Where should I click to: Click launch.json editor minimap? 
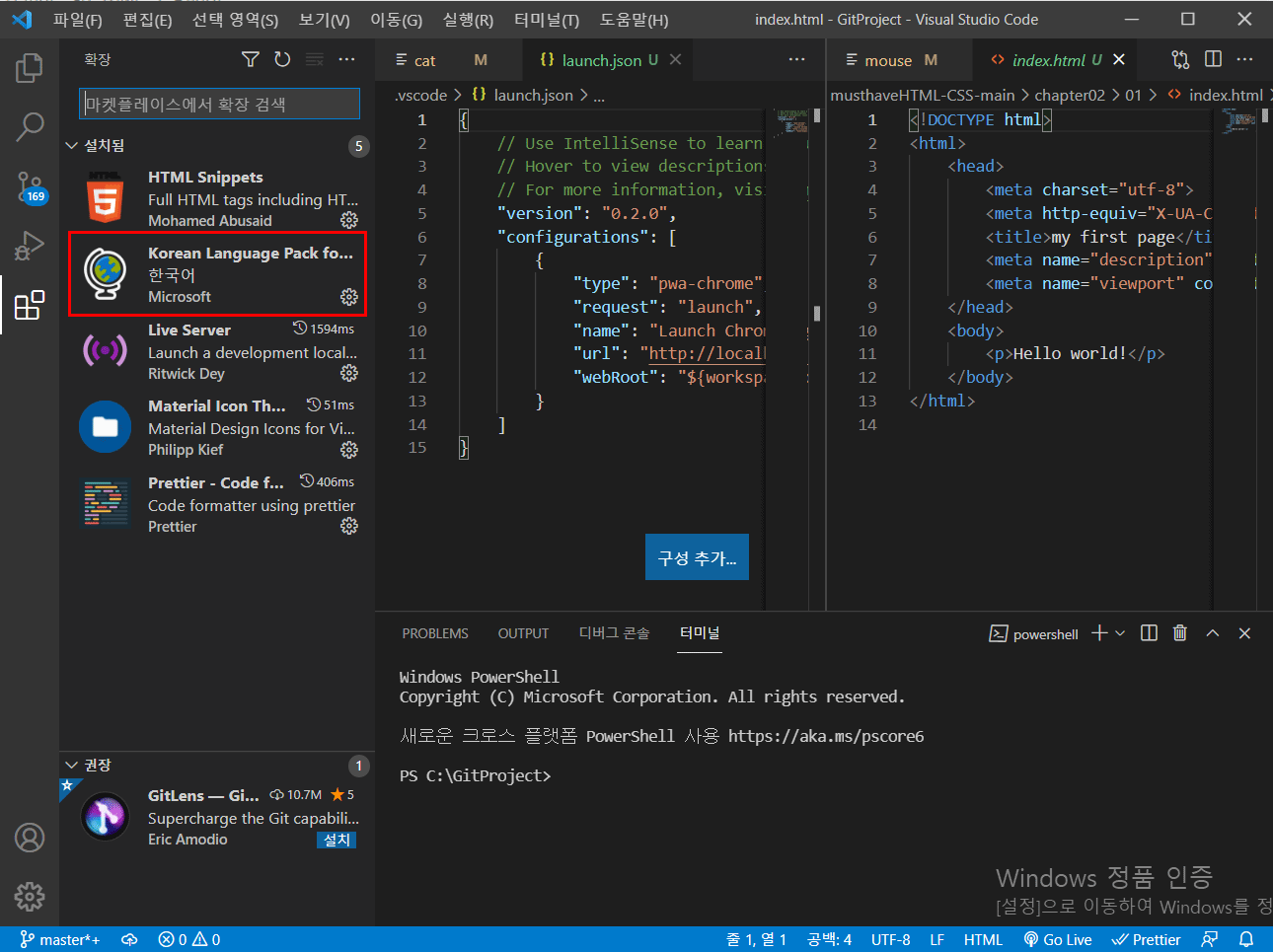tap(792, 121)
